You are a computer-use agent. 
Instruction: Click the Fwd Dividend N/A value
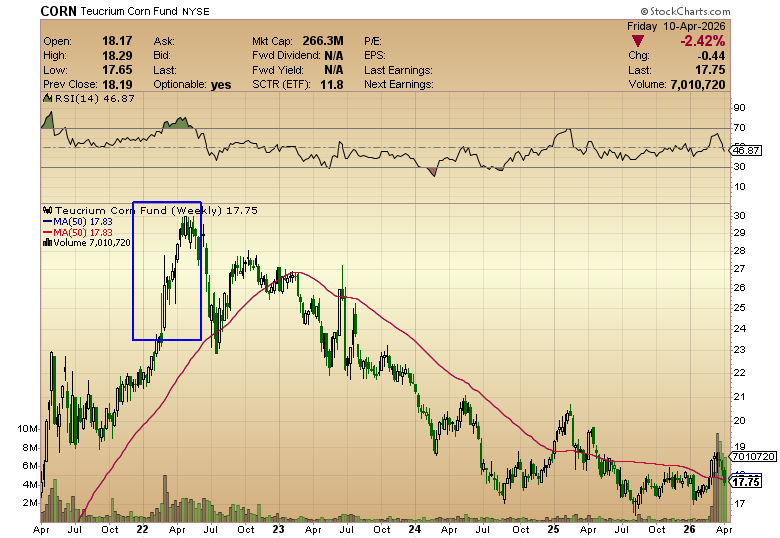pyautogui.click(x=334, y=55)
